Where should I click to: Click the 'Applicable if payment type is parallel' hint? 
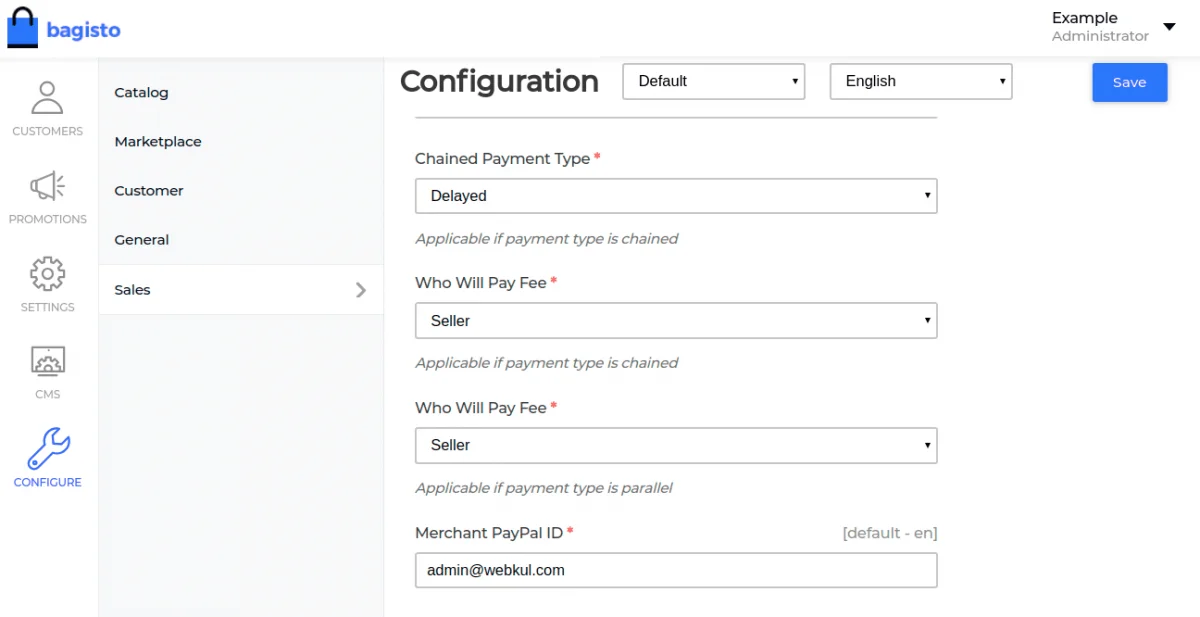pyautogui.click(x=544, y=488)
